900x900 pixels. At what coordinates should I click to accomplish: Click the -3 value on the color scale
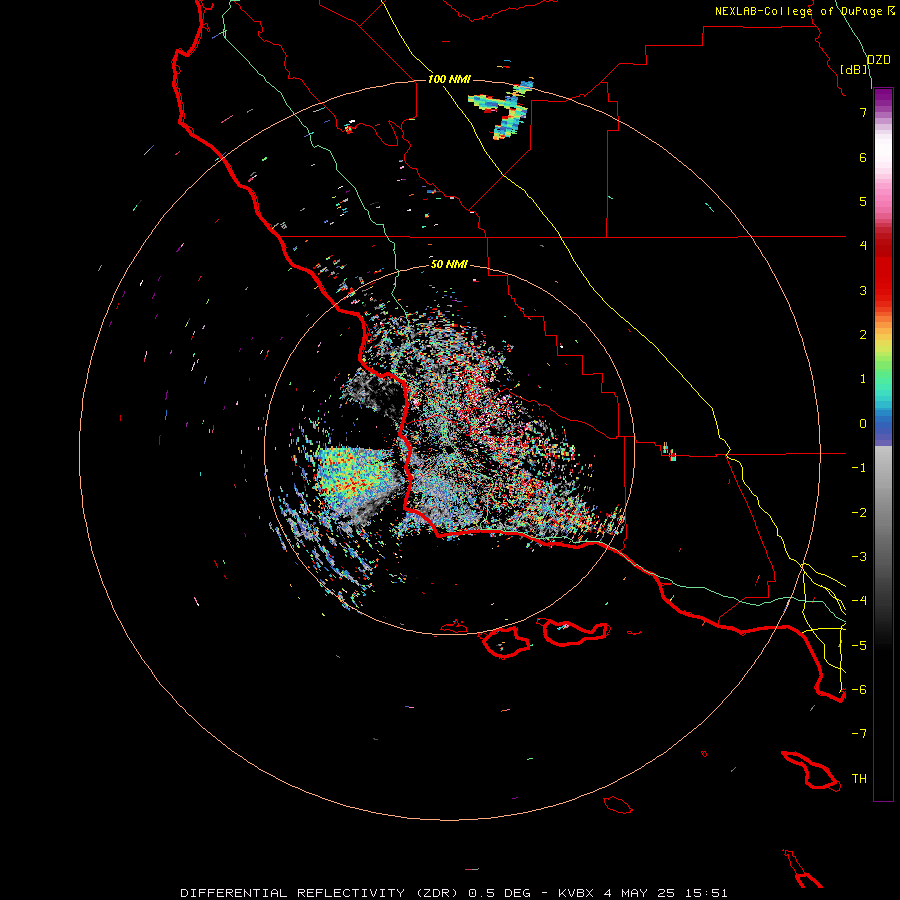(859, 557)
